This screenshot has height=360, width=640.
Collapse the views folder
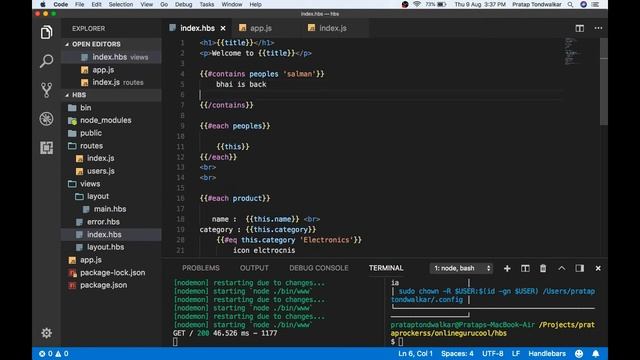click(x=84, y=184)
